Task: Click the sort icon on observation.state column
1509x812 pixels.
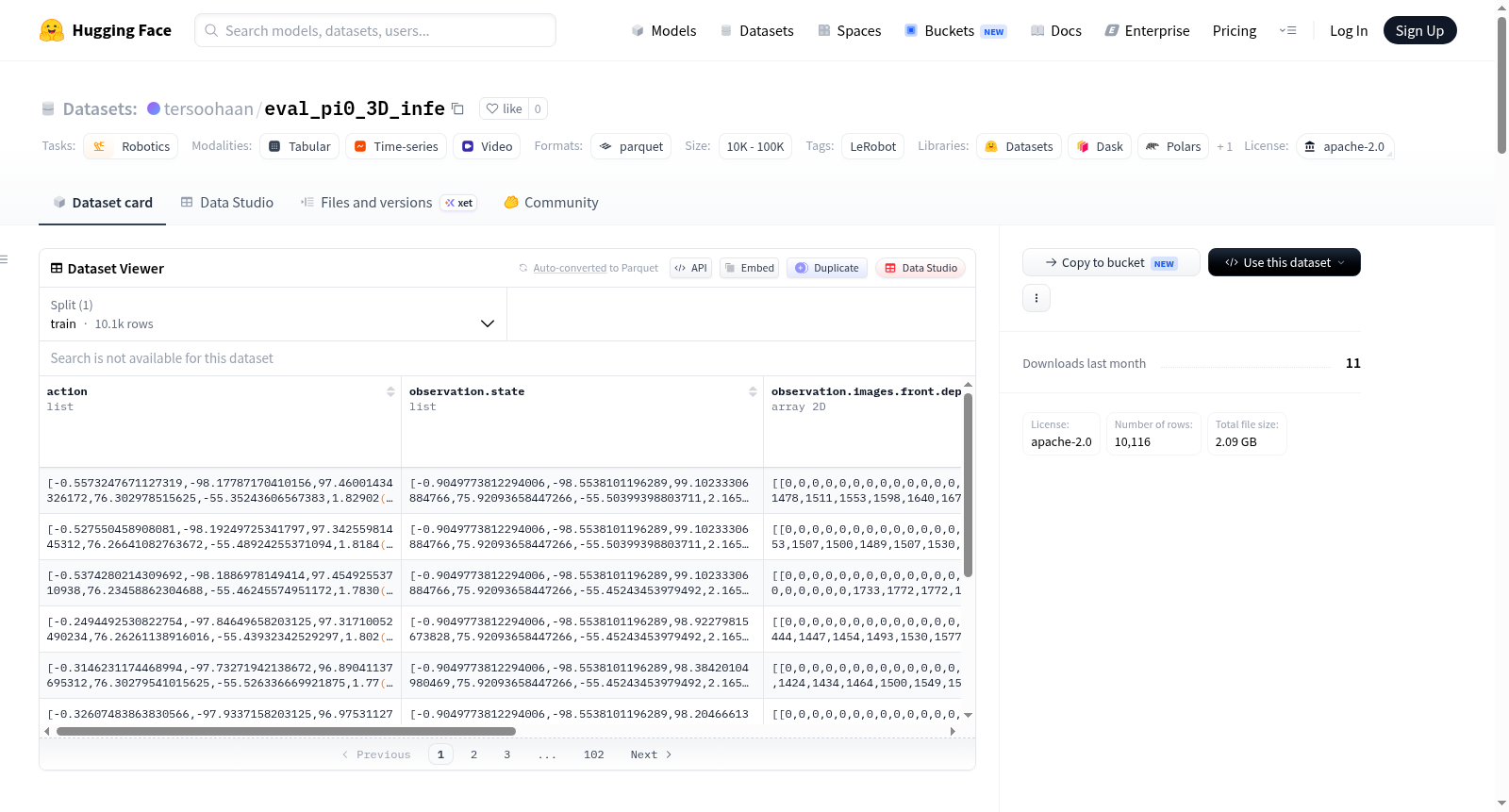Action: (x=753, y=391)
